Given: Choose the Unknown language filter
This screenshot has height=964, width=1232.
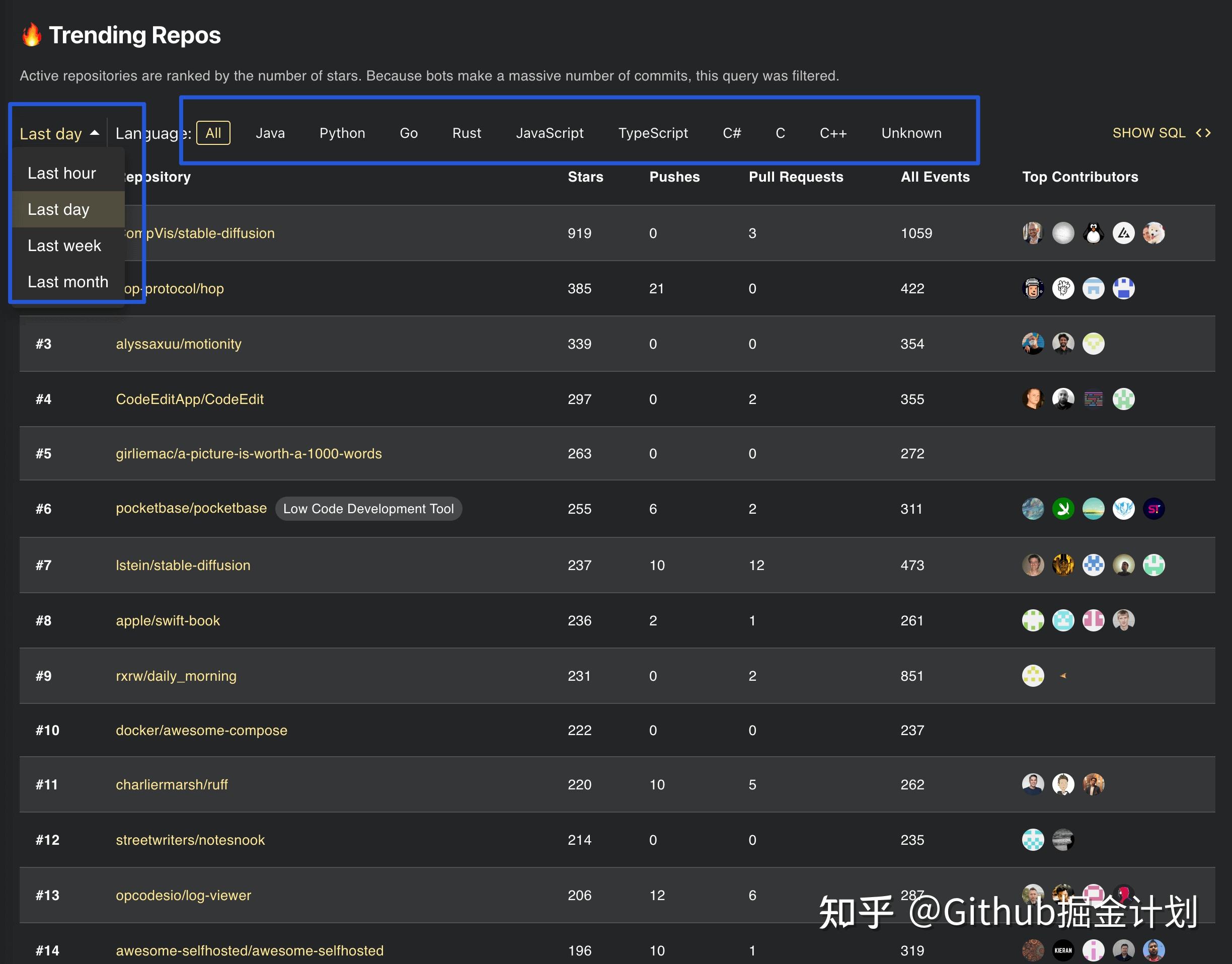Looking at the screenshot, I should [x=911, y=133].
